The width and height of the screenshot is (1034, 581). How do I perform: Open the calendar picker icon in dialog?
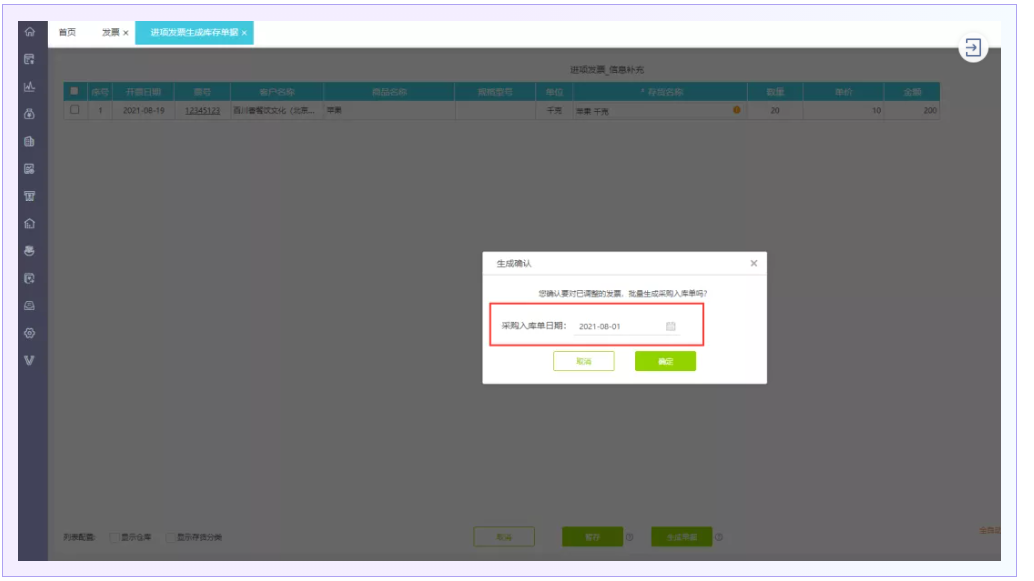point(670,326)
